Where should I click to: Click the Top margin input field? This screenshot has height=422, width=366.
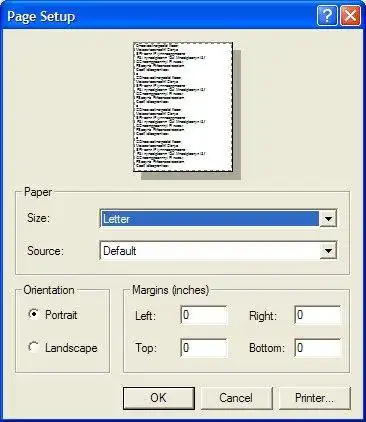point(204,348)
